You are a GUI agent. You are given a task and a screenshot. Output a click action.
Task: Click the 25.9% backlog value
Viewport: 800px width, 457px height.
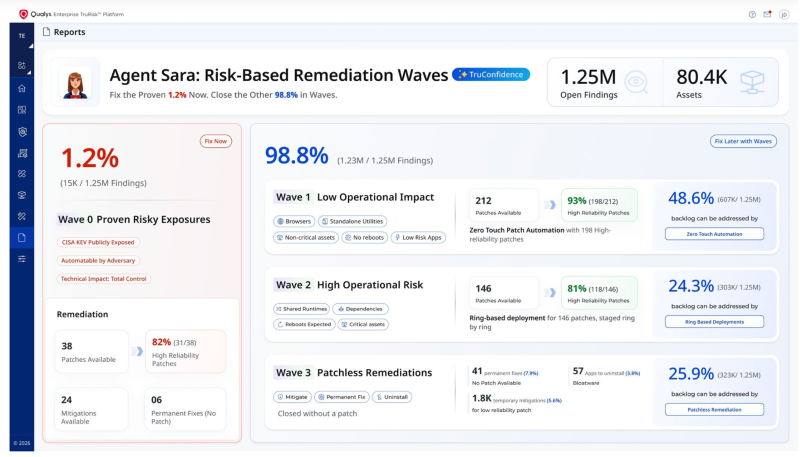point(691,374)
